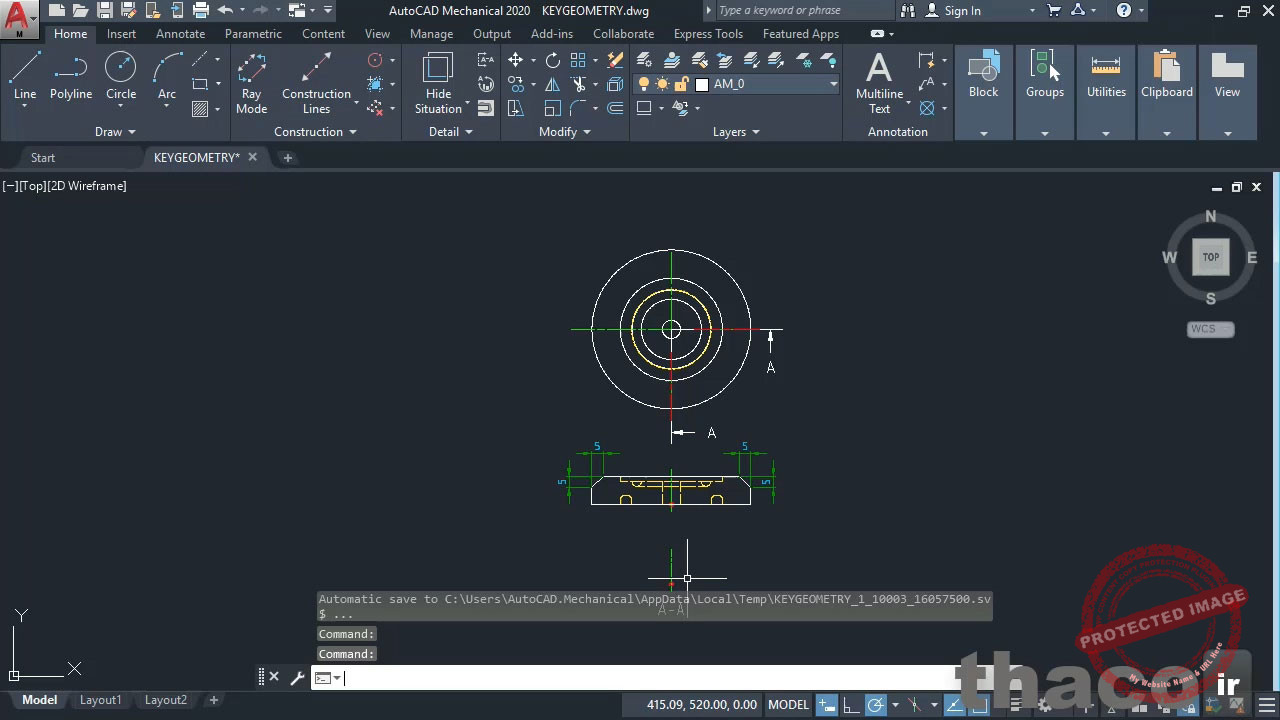The height and width of the screenshot is (720, 1280).
Task: Open command line customize wrench icon
Action: 297,678
